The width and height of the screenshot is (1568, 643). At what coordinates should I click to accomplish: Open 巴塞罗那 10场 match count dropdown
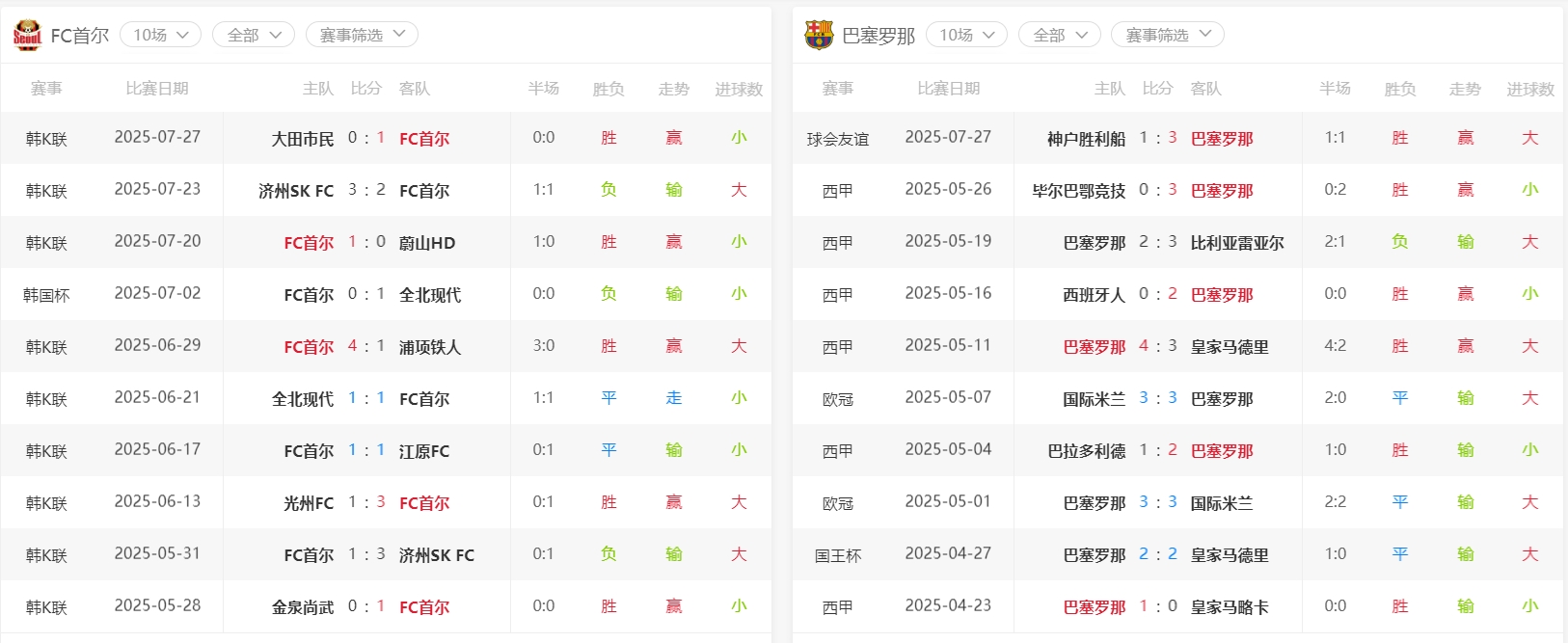(966, 35)
